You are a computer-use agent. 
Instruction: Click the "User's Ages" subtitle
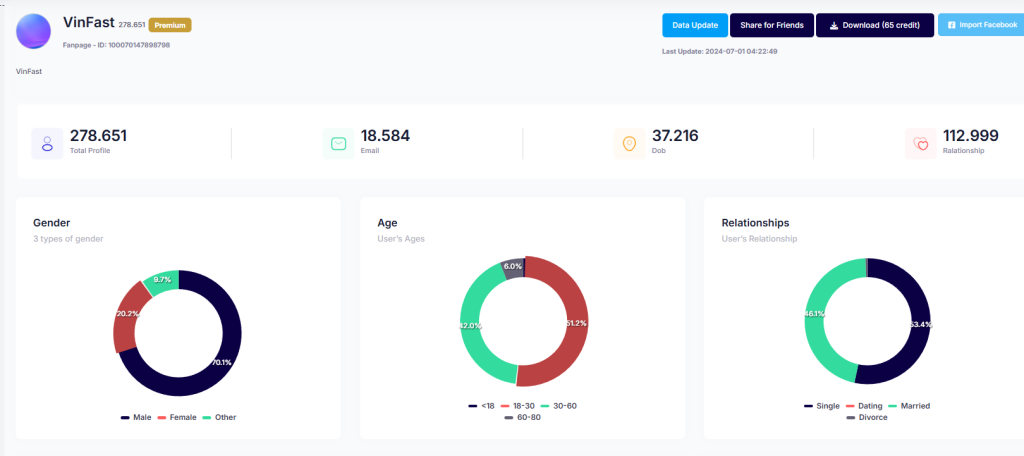coord(401,239)
